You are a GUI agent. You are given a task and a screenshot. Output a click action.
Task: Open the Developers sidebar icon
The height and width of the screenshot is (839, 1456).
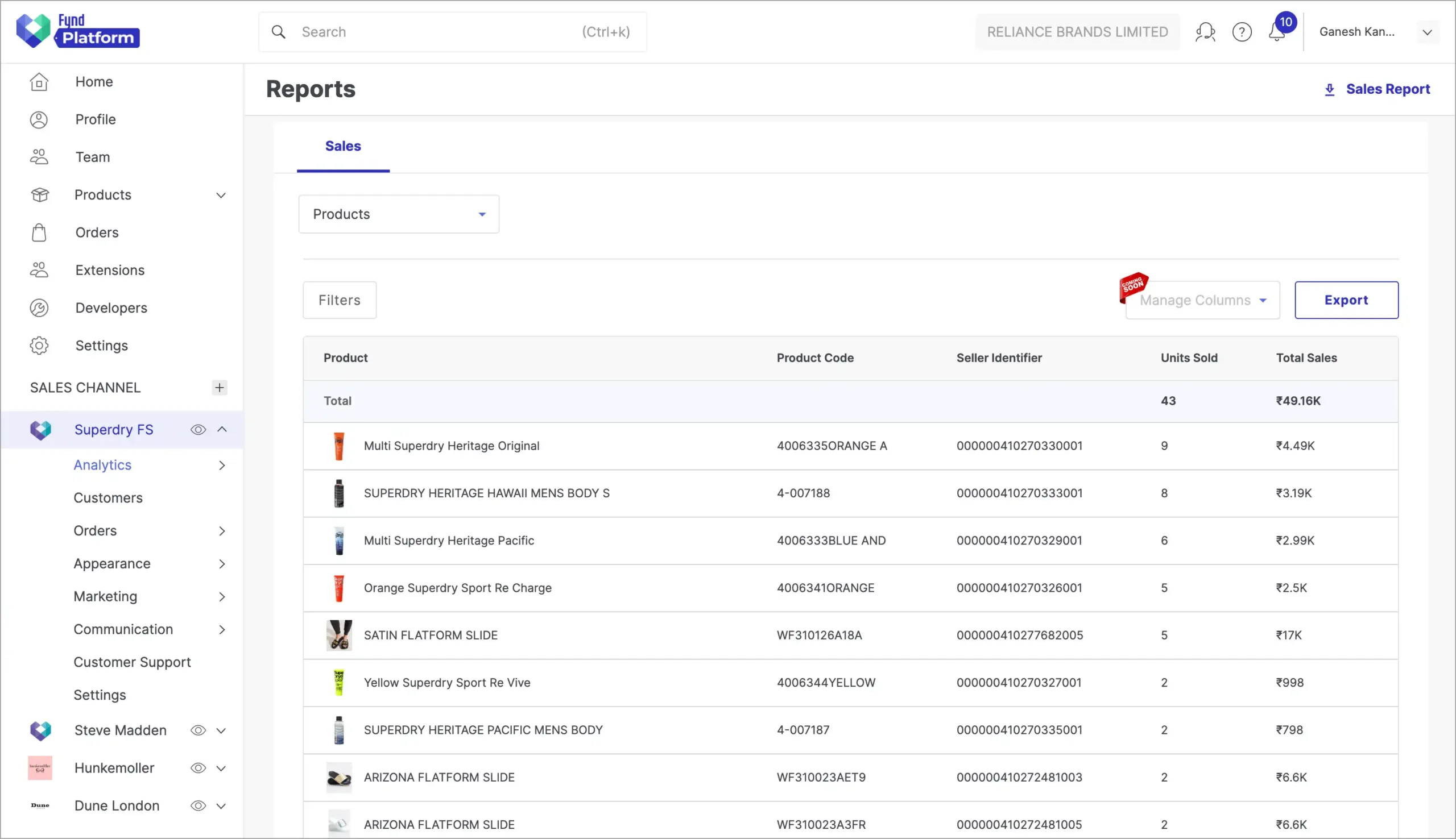[x=39, y=308]
